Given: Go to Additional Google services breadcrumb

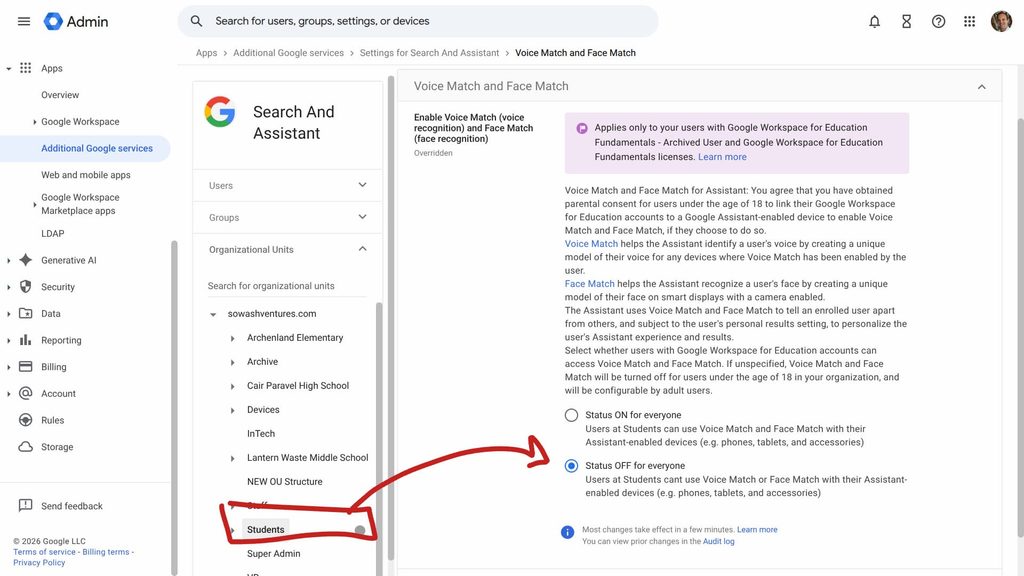Looking at the screenshot, I should point(288,53).
